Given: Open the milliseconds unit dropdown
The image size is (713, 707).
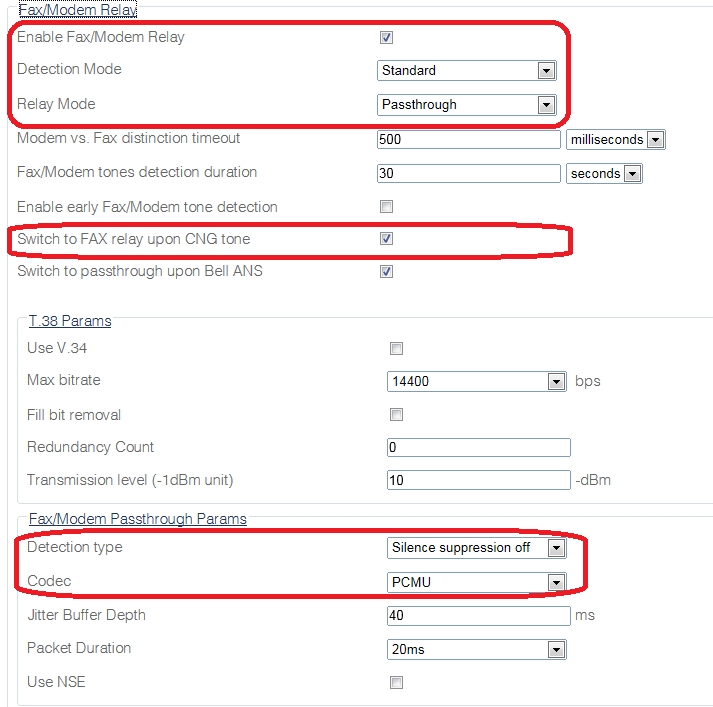Looking at the screenshot, I should pos(615,140).
